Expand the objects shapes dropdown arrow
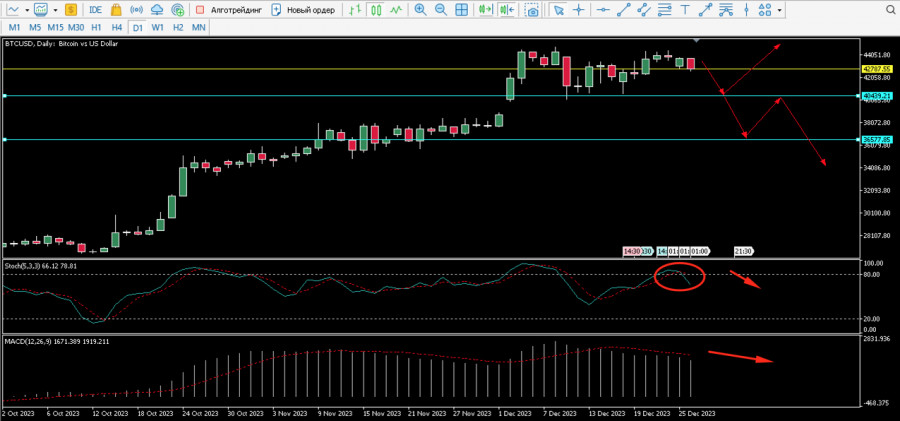The image size is (900, 421). coord(779,9)
